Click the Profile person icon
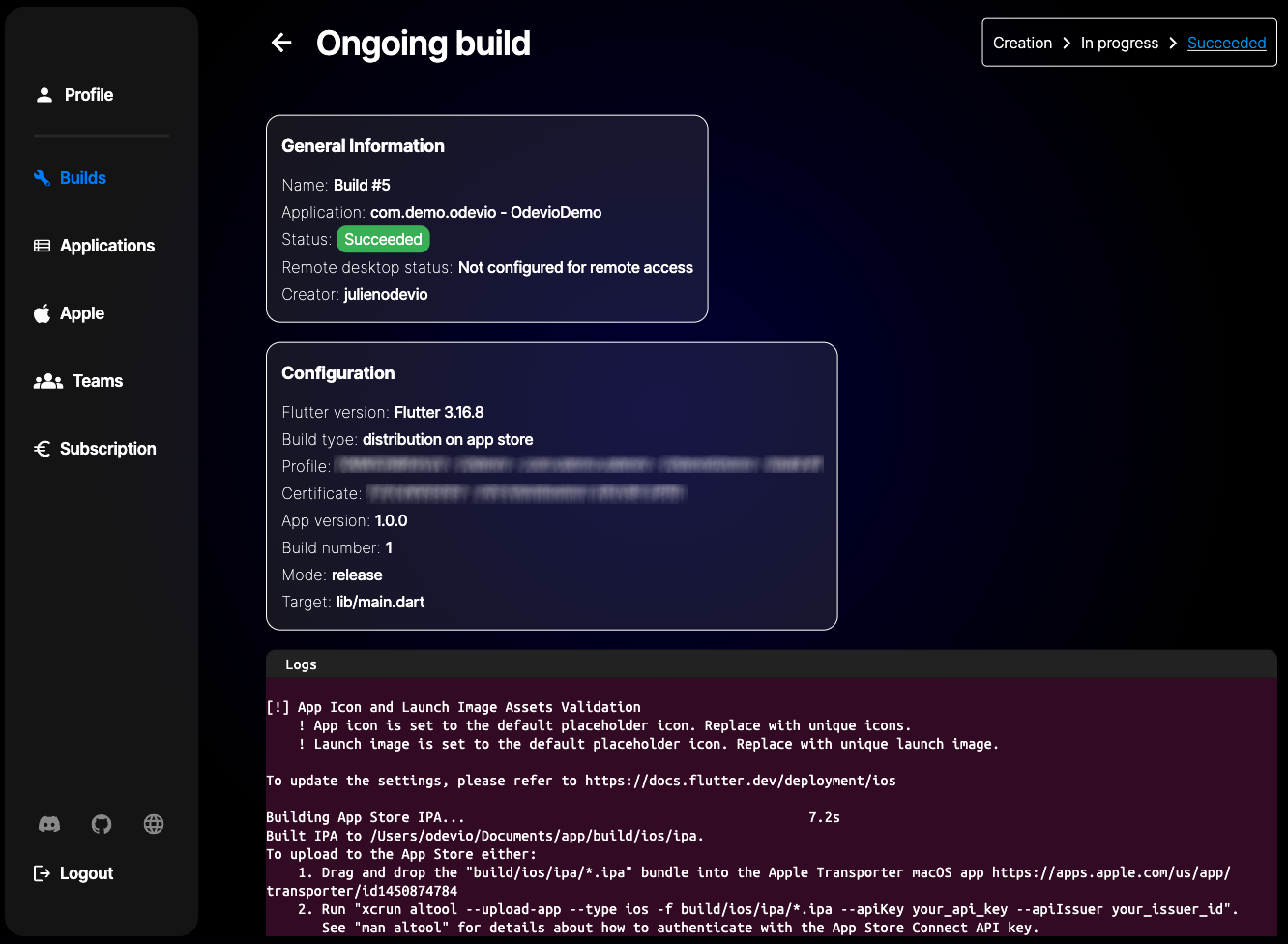Screen dimensions: 1288x944 click(44, 95)
